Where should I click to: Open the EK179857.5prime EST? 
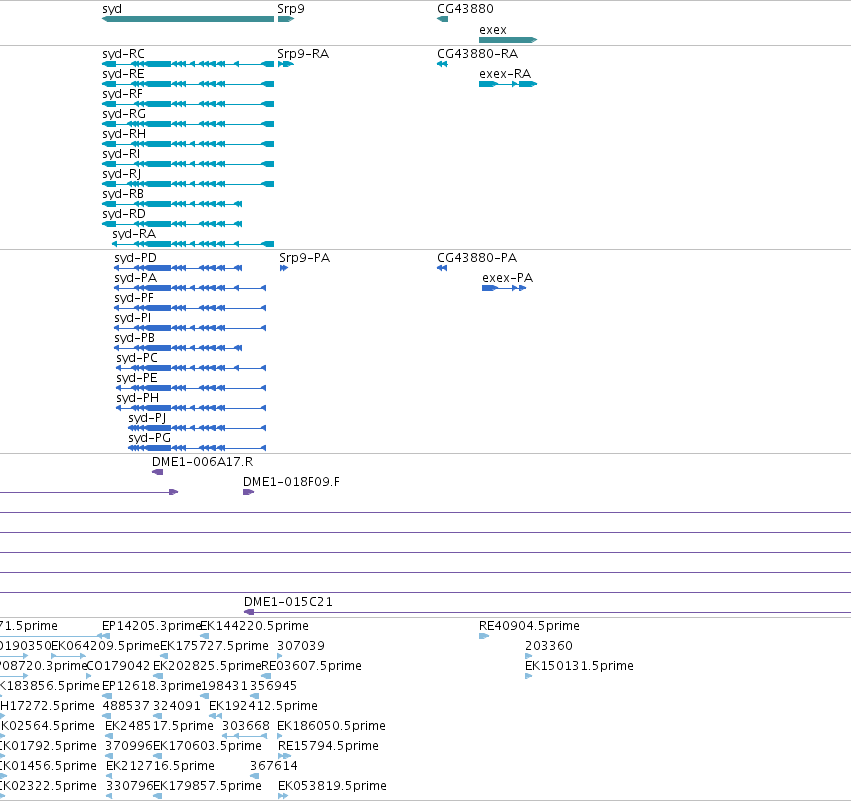pyautogui.click(x=157, y=796)
